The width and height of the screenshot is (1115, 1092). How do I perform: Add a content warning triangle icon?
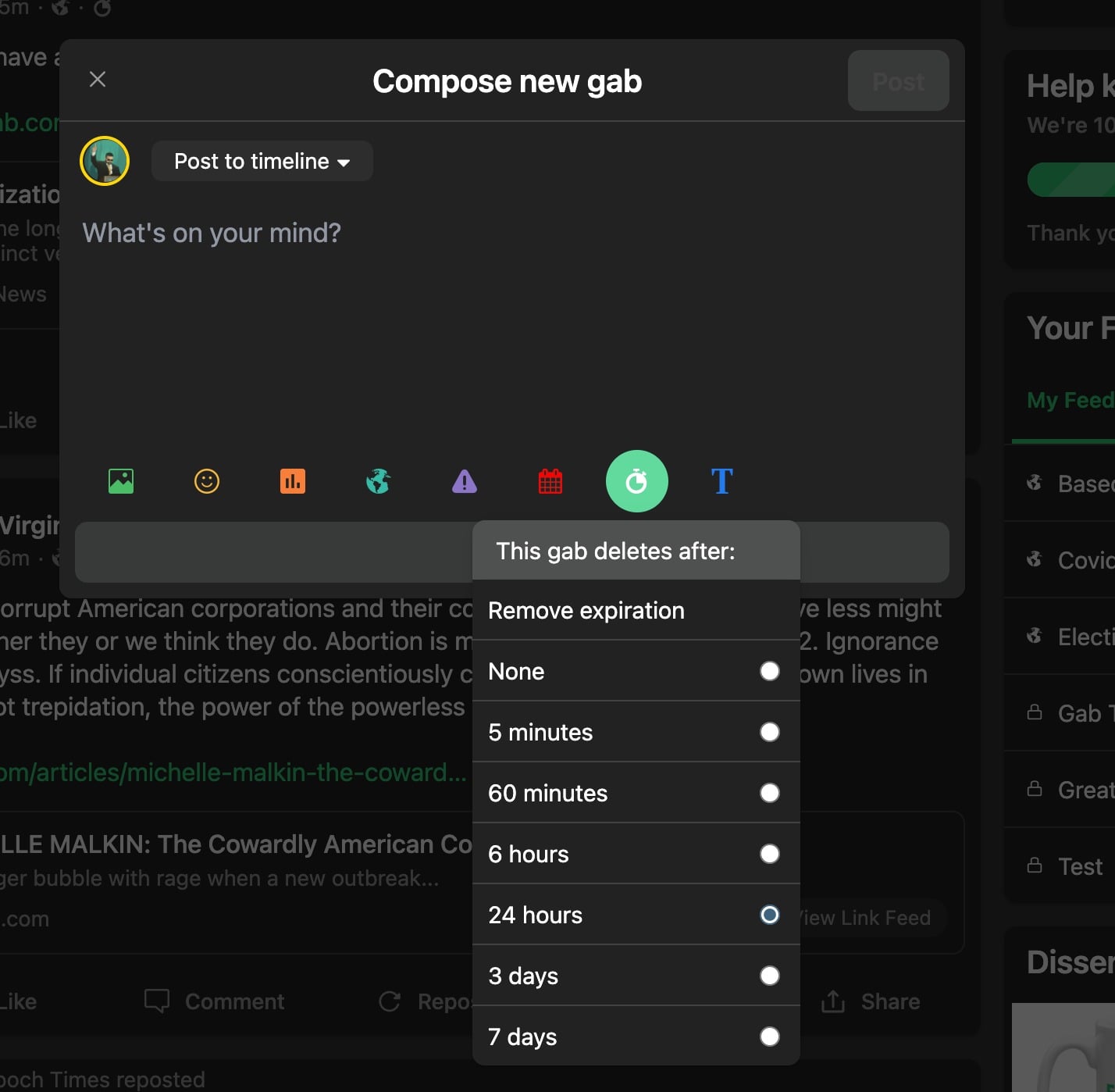pyautogui.click(x=465, y=481)
